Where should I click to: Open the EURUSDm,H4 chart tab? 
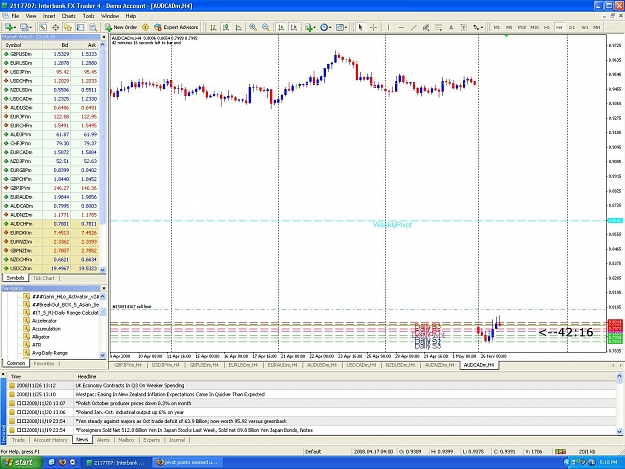point(243,365)
